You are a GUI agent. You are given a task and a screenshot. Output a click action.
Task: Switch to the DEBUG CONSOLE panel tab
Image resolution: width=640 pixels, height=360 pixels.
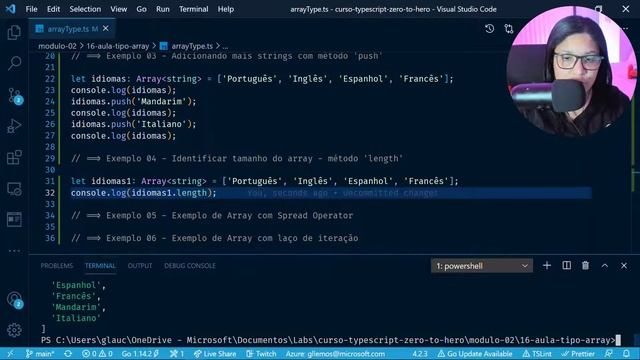click(x=190, y=266)
